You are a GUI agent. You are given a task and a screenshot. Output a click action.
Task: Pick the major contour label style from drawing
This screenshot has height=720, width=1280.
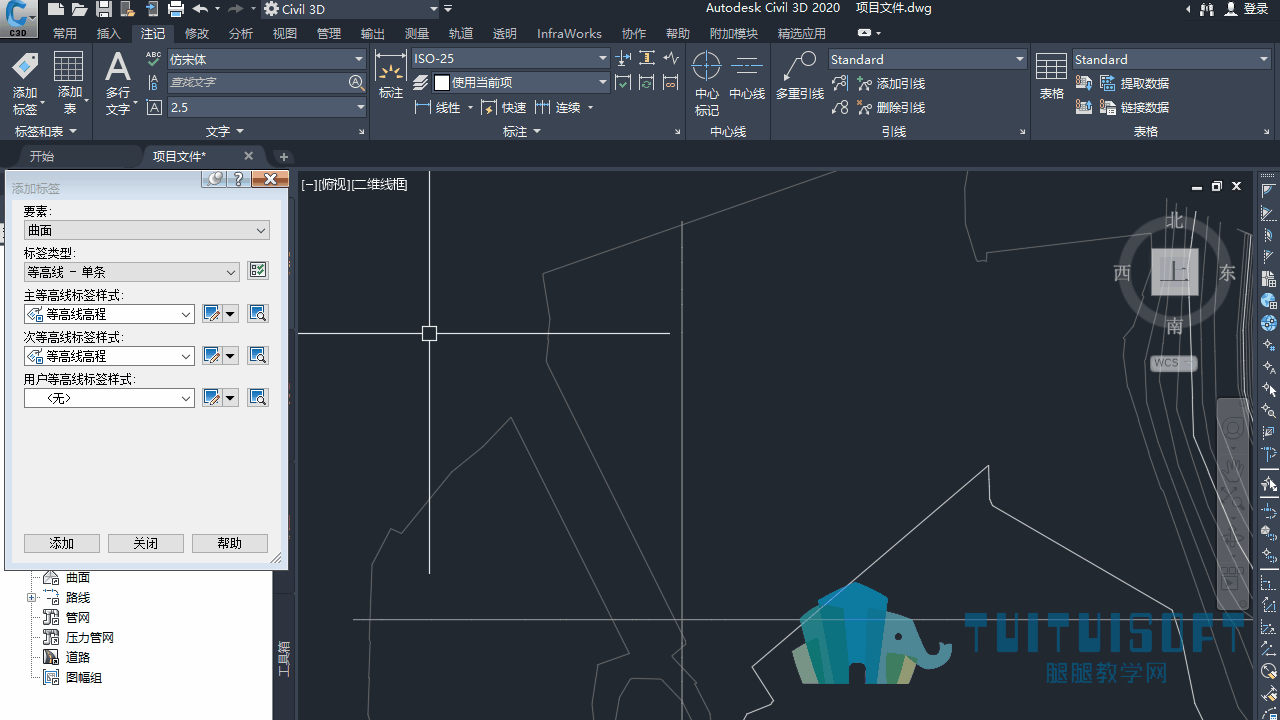pyautogui.click(x=258, y=313)
